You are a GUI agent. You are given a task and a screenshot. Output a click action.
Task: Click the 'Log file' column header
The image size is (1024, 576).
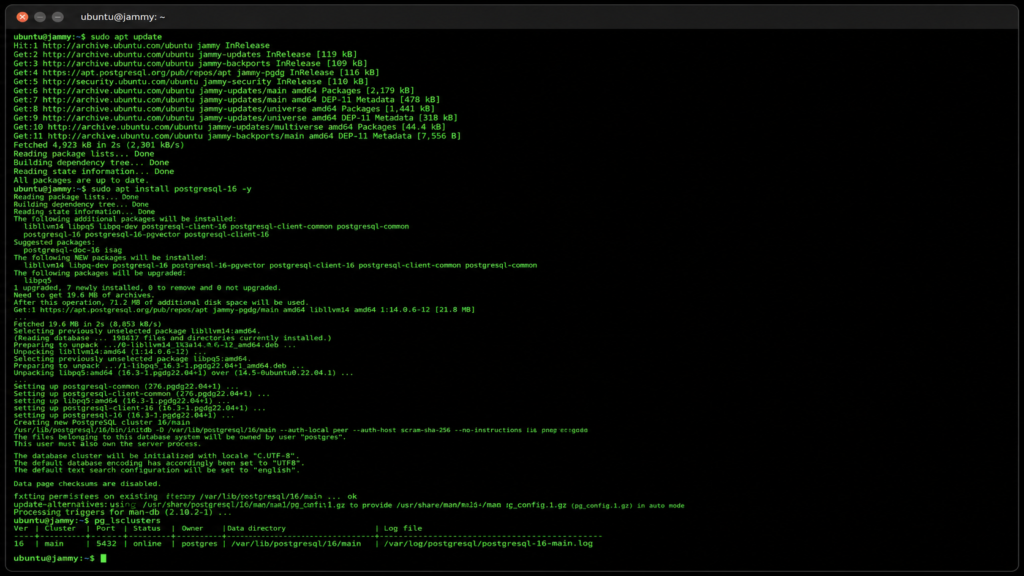pos(403,528)
